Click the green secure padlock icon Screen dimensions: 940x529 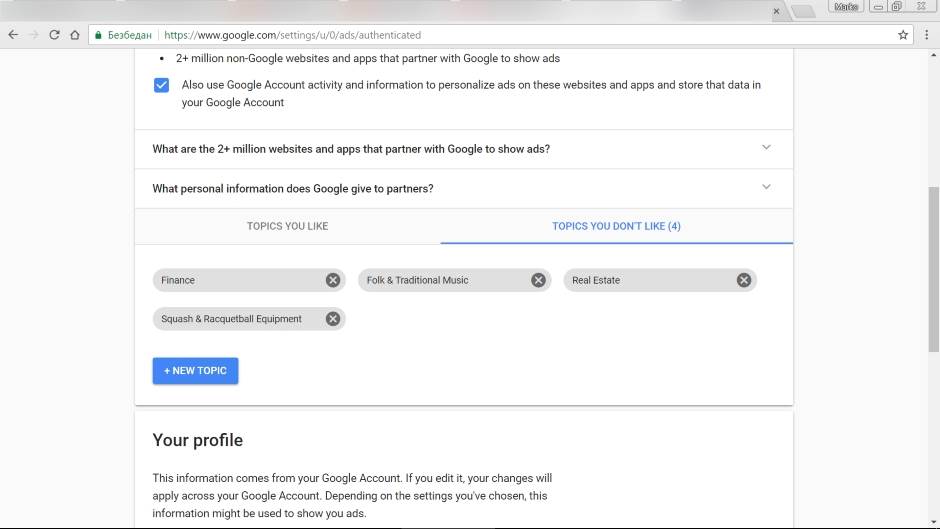[99, 35]
